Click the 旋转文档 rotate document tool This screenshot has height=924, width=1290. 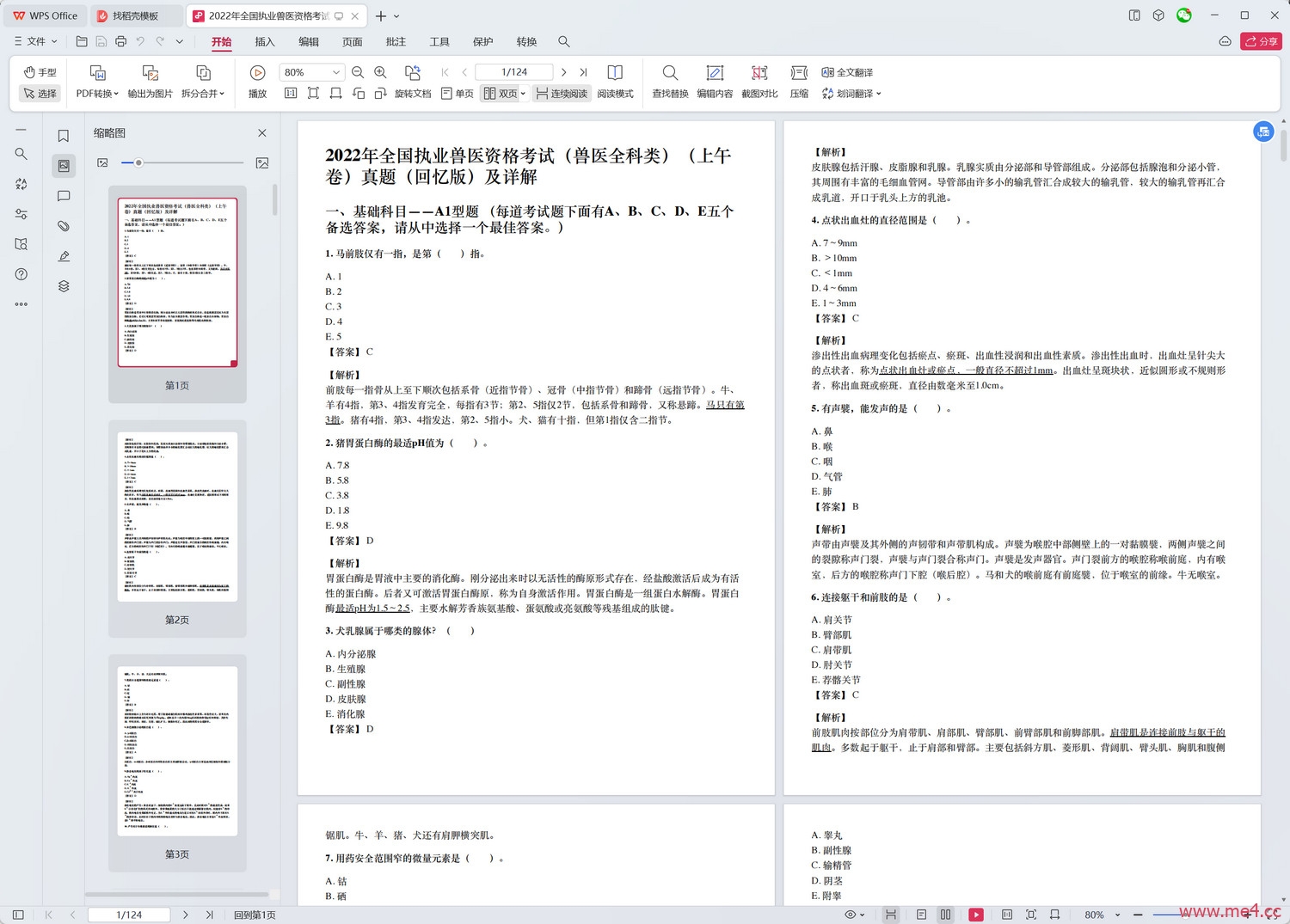click(x=413, y=82)
